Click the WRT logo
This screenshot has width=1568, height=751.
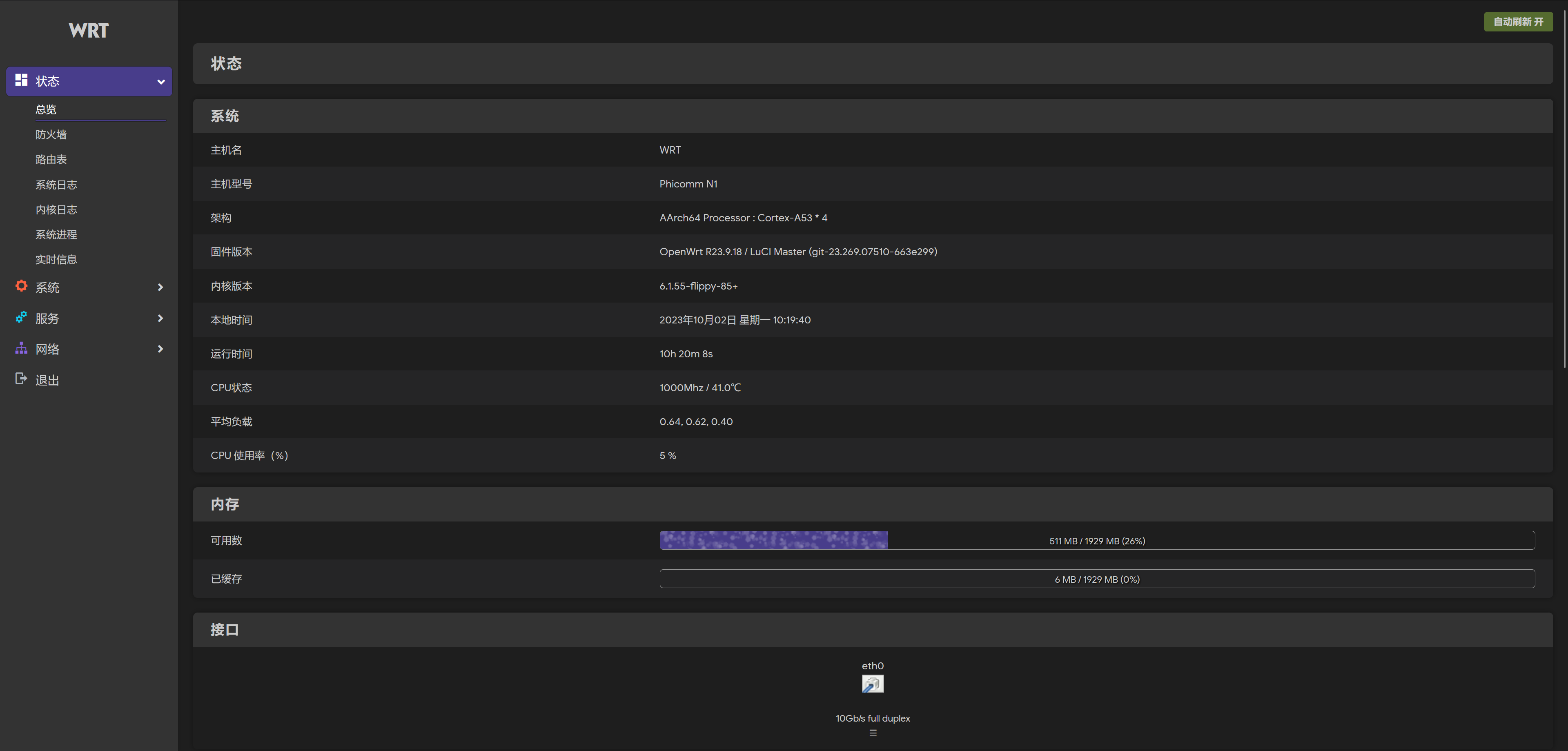point(89,31)
